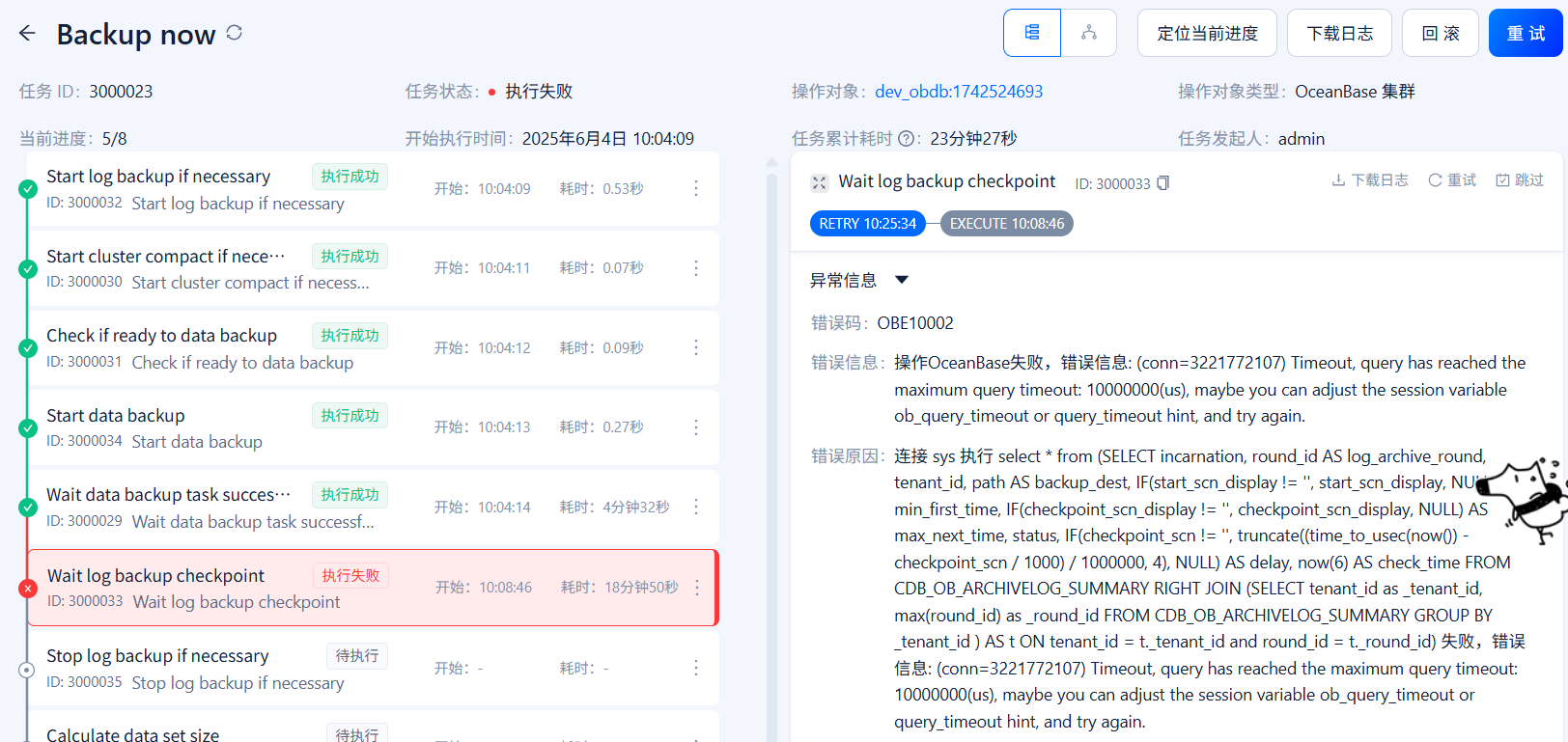The height and width of the screenshot is (742, 1568).
Task: Expand detail panel to full screen
Action: (x=819, y=182)
